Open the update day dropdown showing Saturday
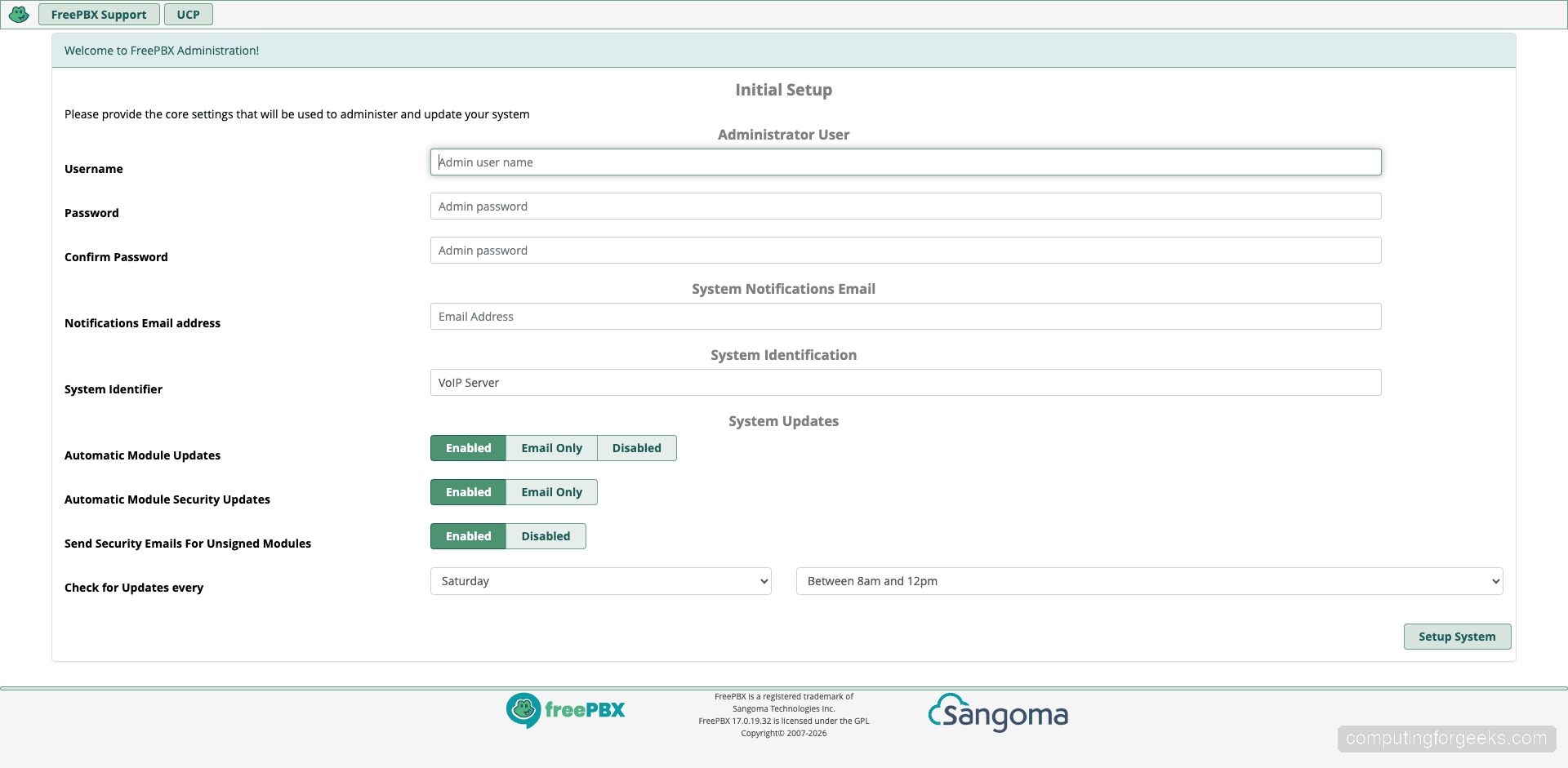Viewport: 1568px width, 768px height. pyautogui.click(x=599, y=581)
